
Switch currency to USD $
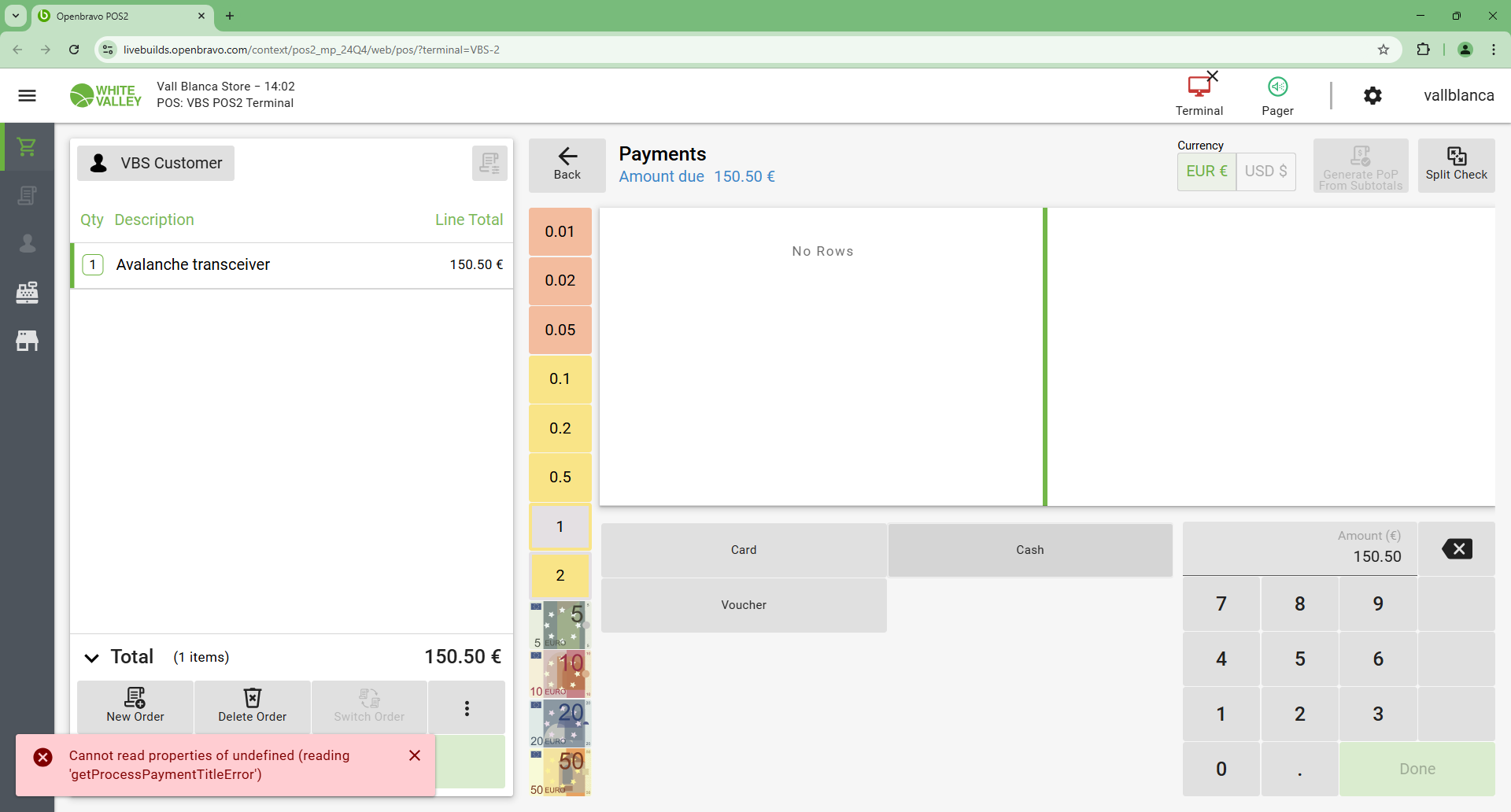(x=1265, y=172)
